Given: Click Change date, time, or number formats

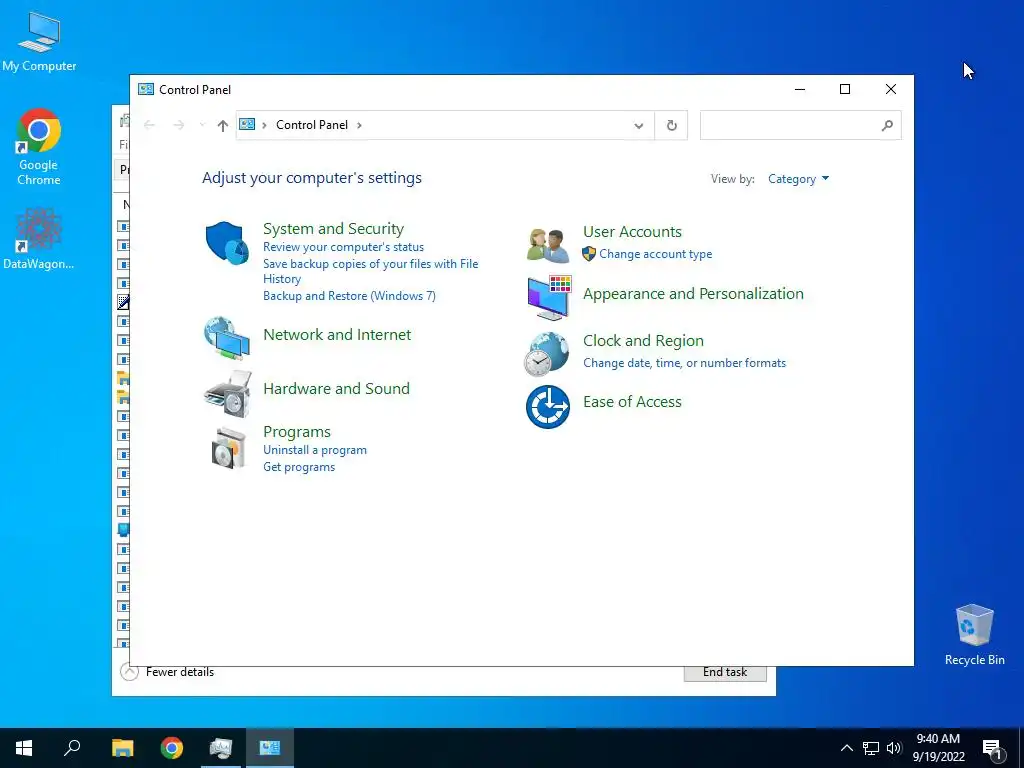Looking at the screenshot, I should (x=684, y=363).
